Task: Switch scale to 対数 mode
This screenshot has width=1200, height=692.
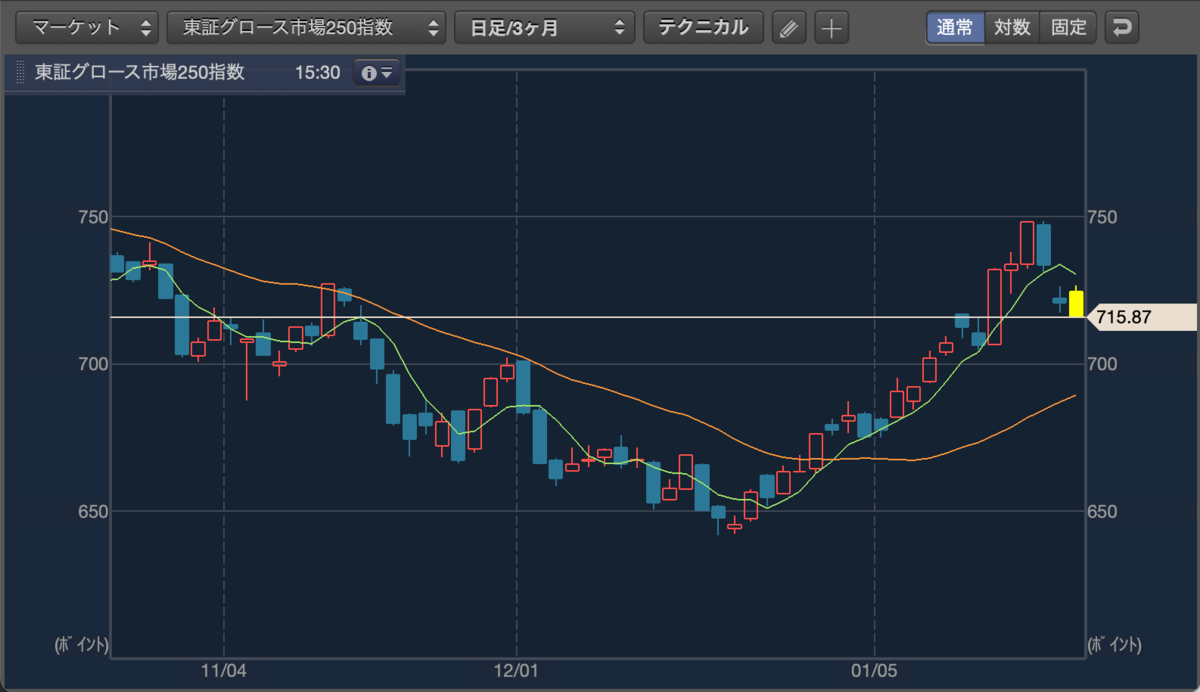Action: [x=1012, y=28]
